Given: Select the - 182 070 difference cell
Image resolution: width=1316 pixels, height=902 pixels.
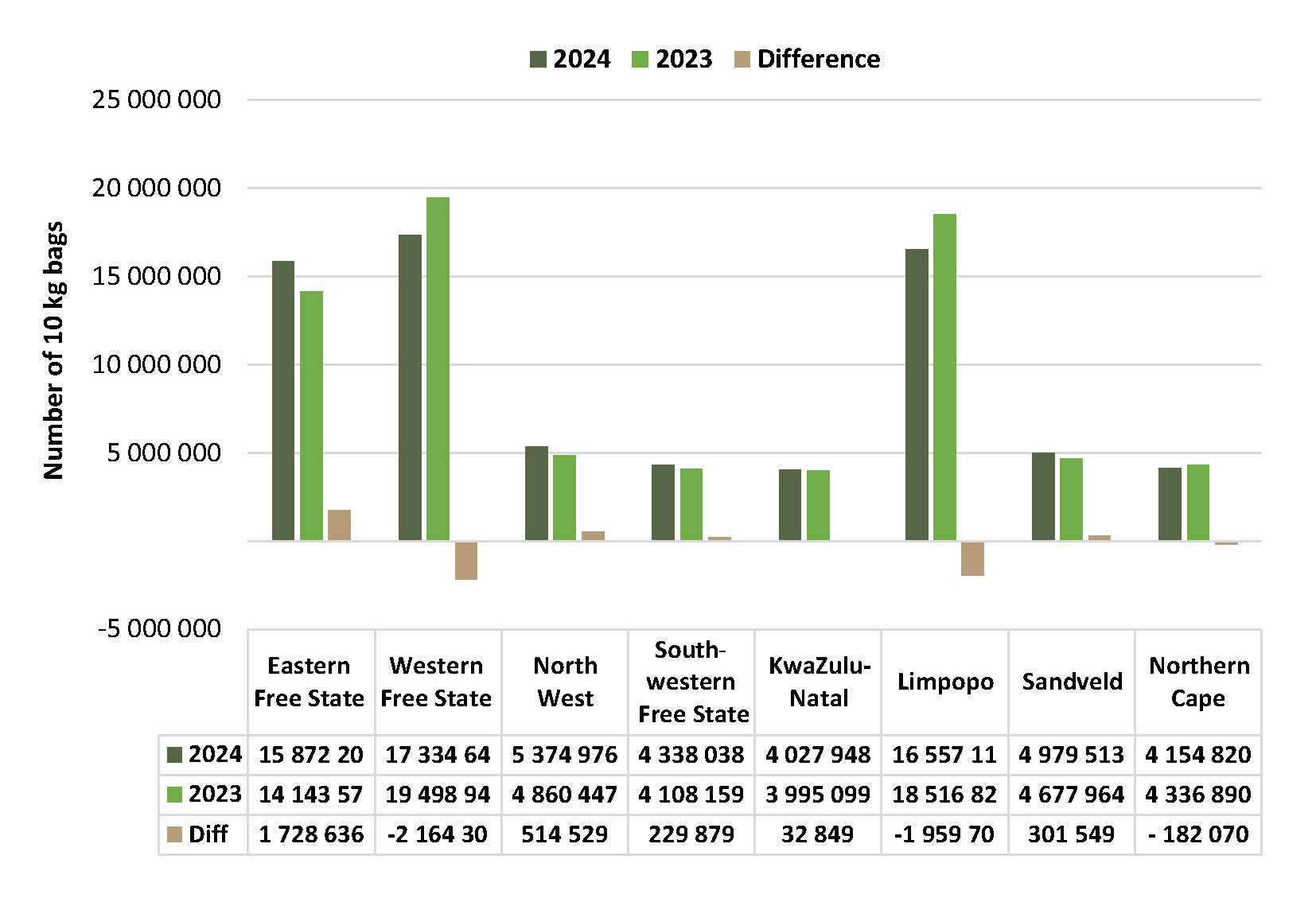Looking at the screenshot, I should (x=1199, y=834).
